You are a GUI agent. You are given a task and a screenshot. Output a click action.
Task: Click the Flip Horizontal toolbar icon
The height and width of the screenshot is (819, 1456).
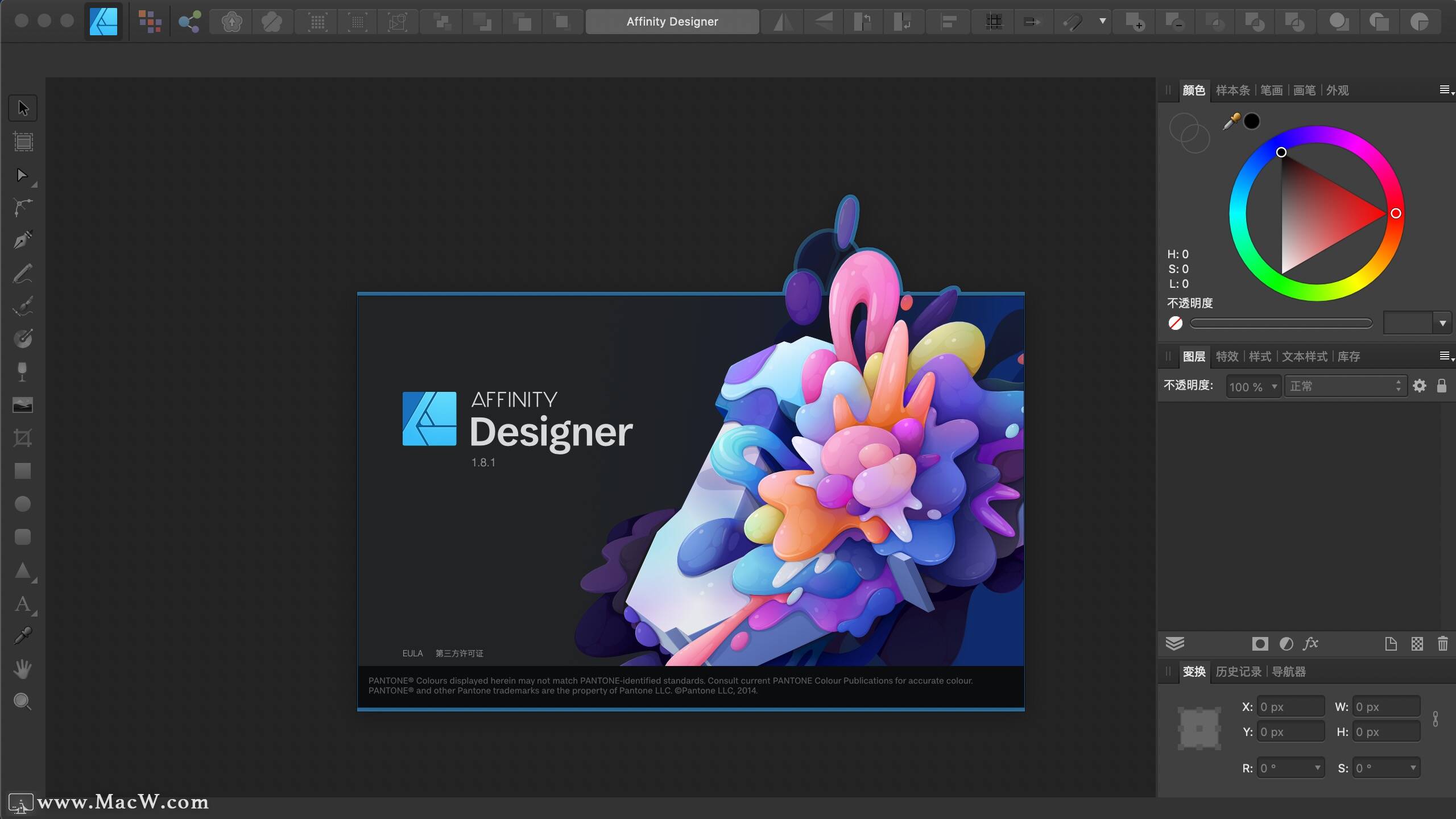coord(783,22)
